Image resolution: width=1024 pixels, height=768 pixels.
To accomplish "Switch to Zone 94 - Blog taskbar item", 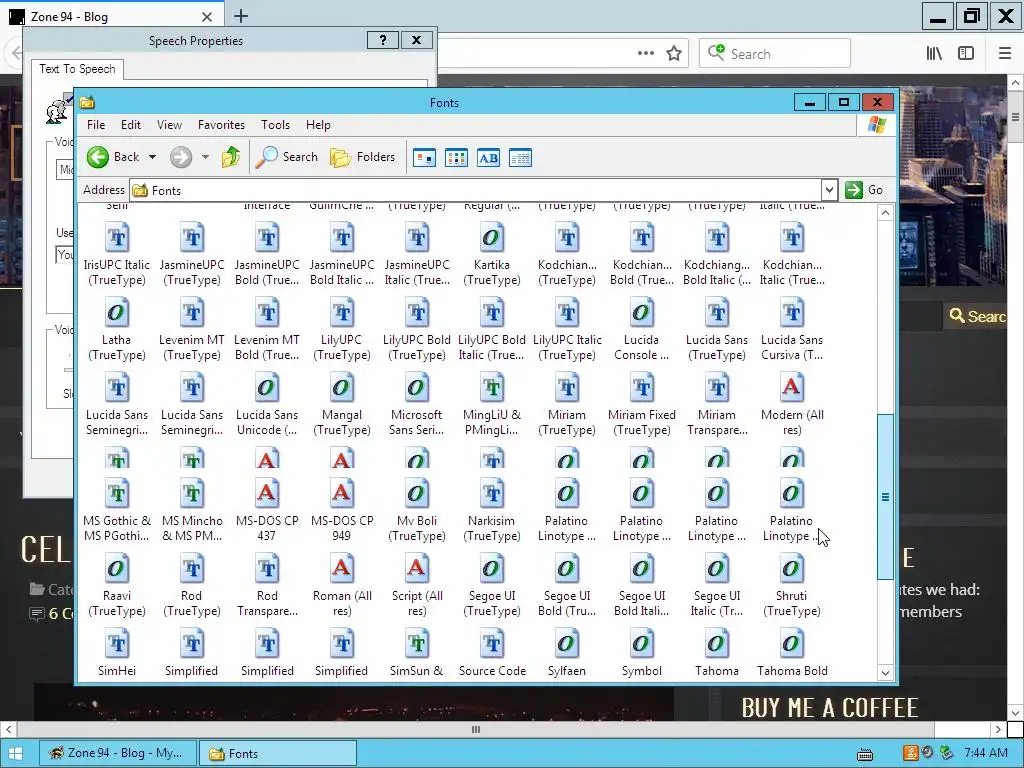I will pyautogui.click(x=118, y=753).
